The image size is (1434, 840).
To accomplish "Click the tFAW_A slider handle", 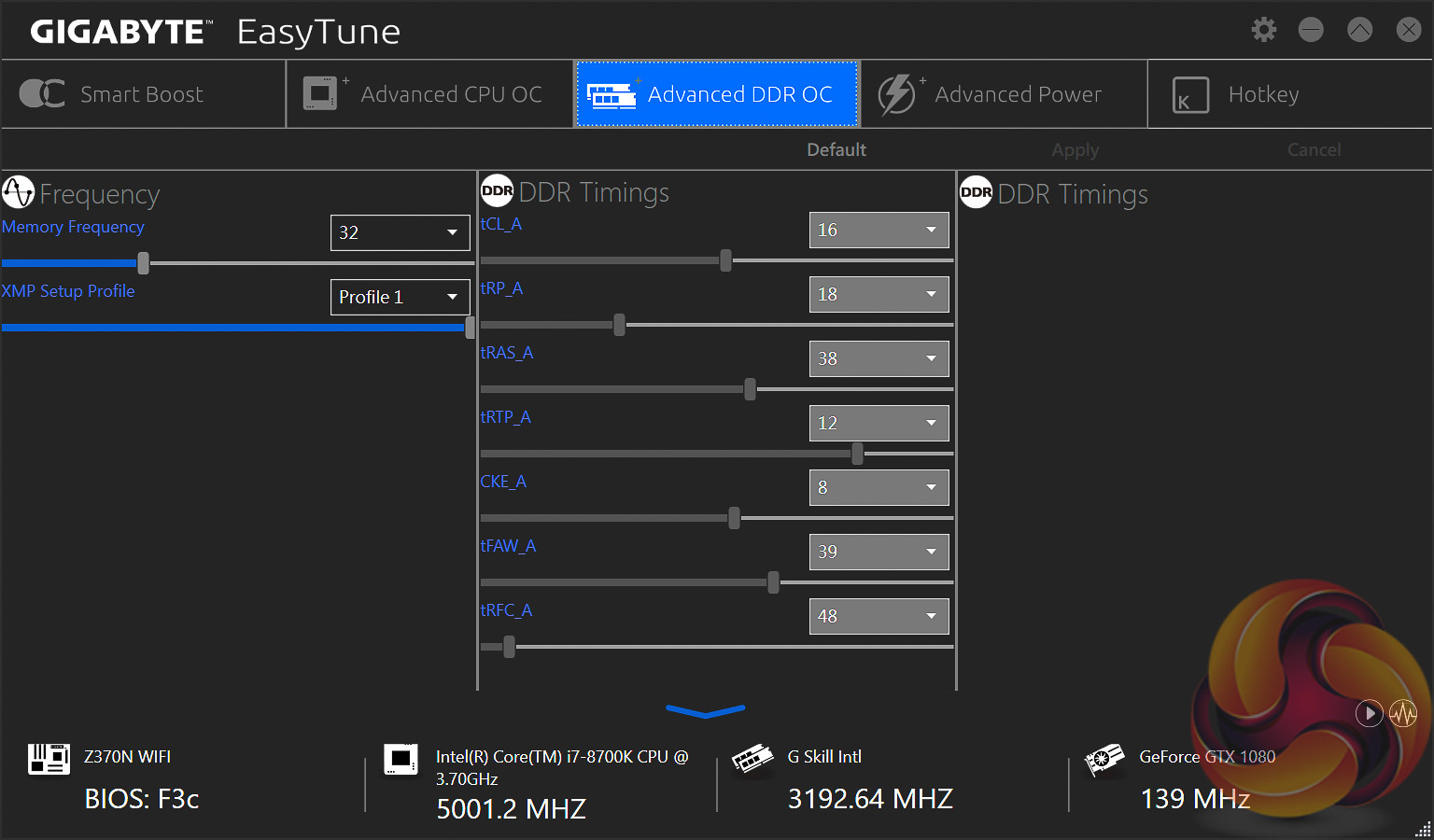I will (774, 582).
